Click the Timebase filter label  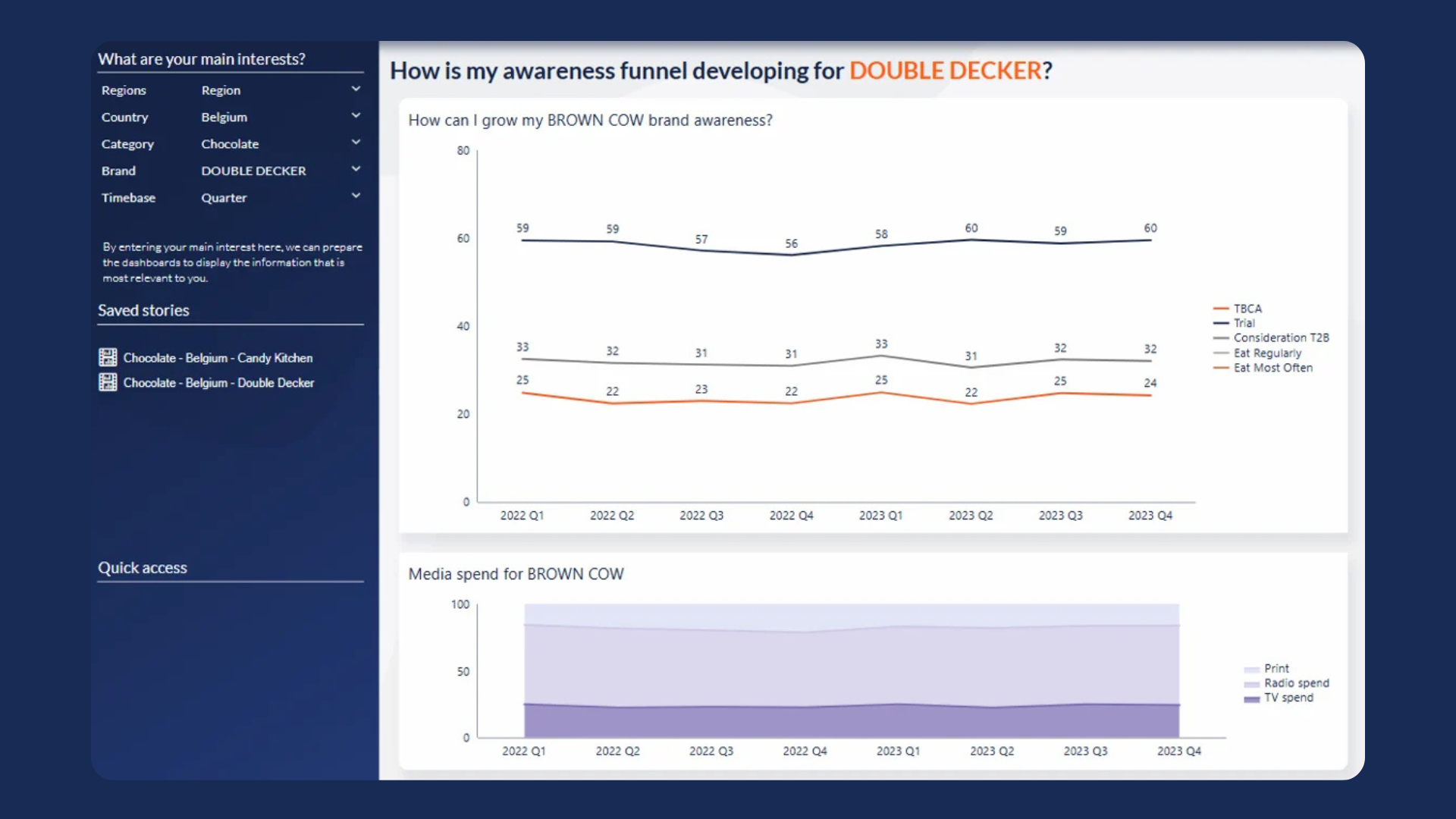click(128, 198)
